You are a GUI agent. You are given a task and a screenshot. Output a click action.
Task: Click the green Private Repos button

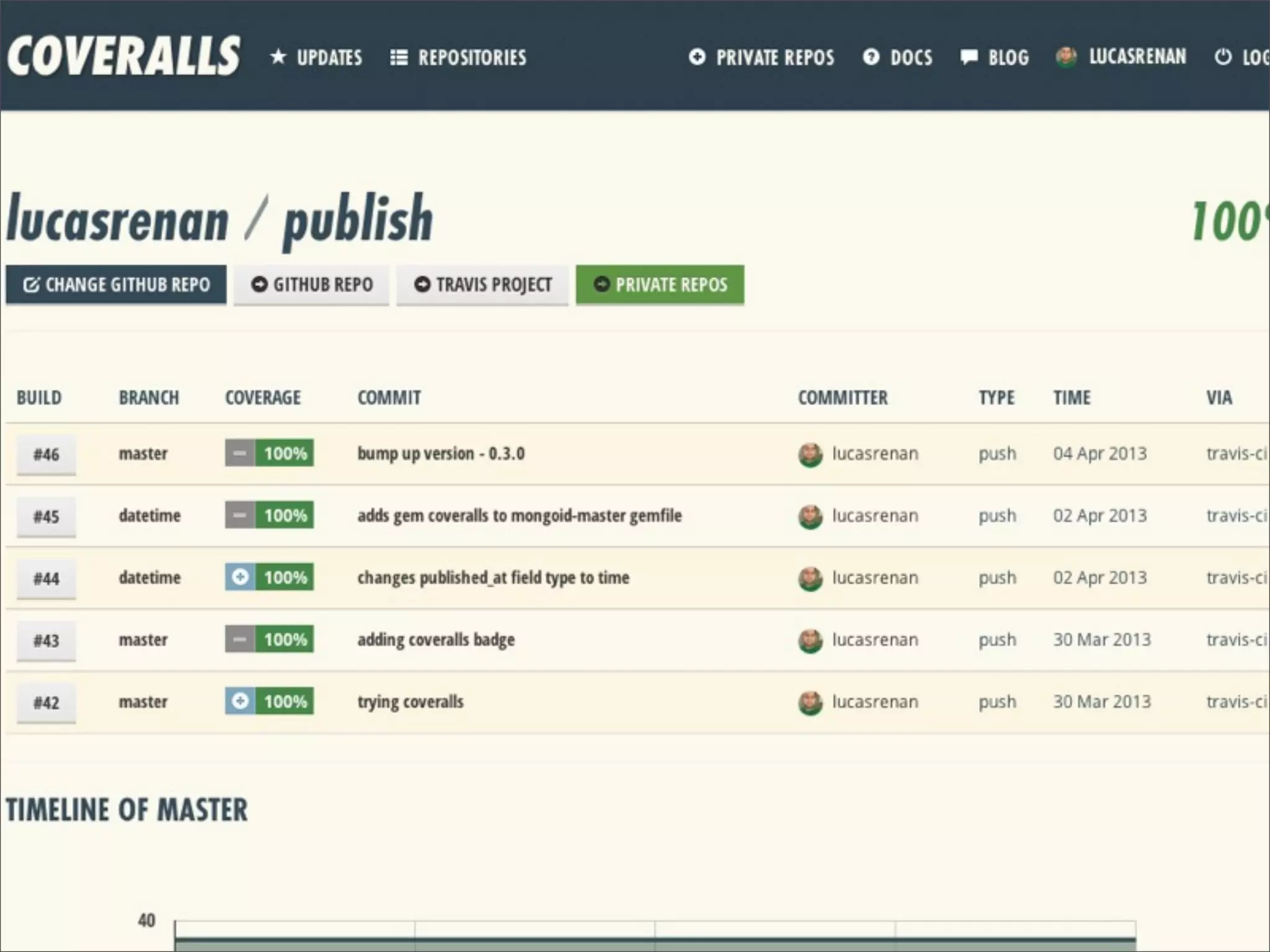pos(660,284)
